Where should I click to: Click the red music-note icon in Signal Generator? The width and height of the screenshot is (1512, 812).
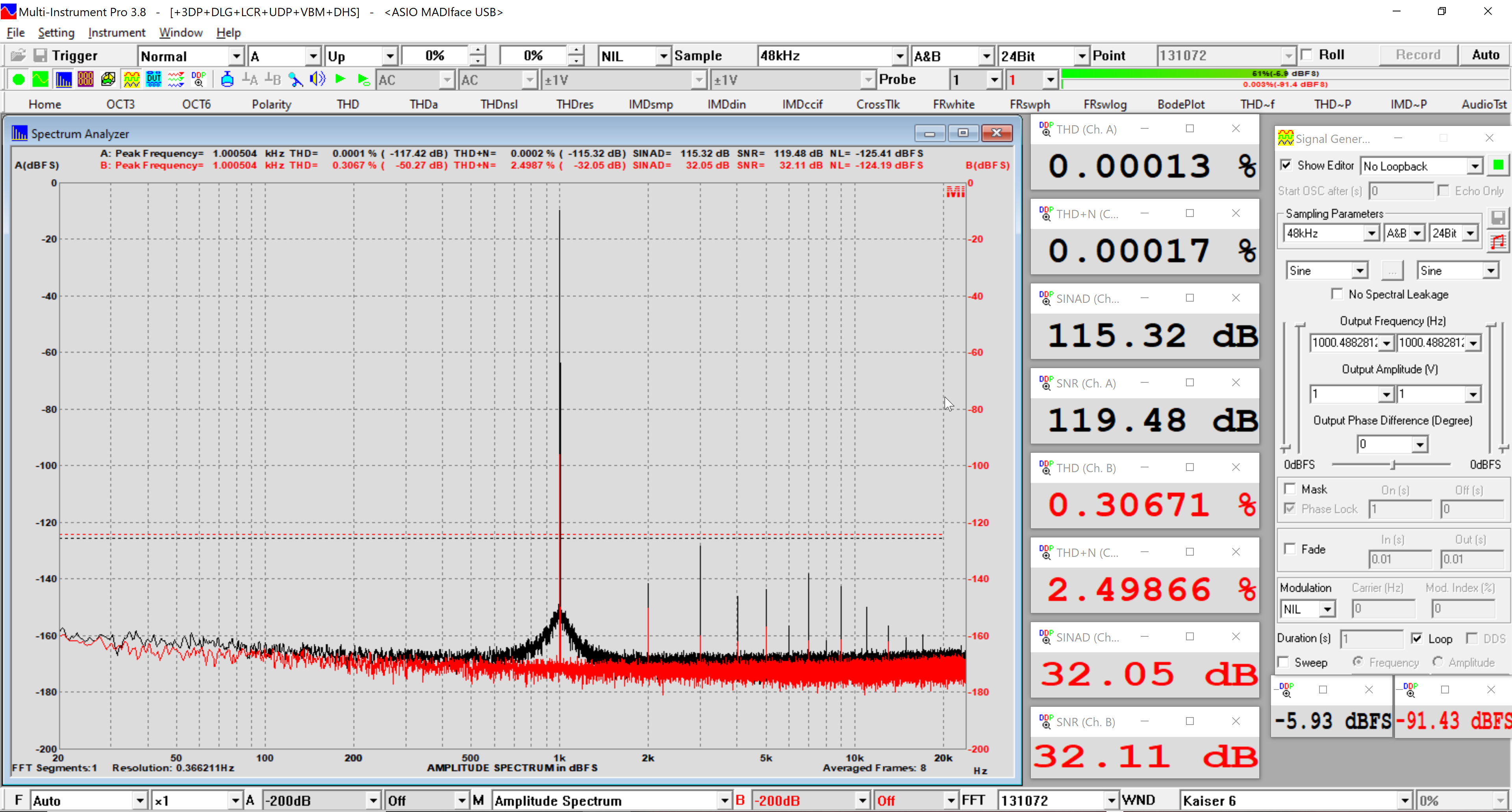[1499, 241]
